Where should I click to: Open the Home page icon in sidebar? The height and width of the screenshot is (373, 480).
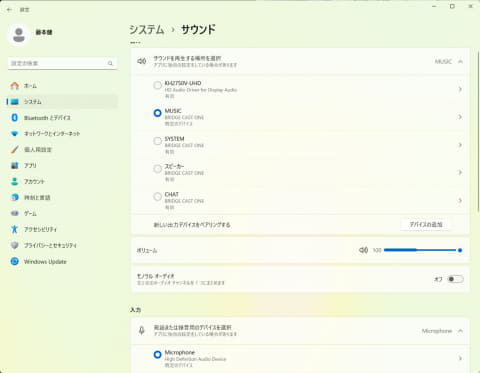15,86
